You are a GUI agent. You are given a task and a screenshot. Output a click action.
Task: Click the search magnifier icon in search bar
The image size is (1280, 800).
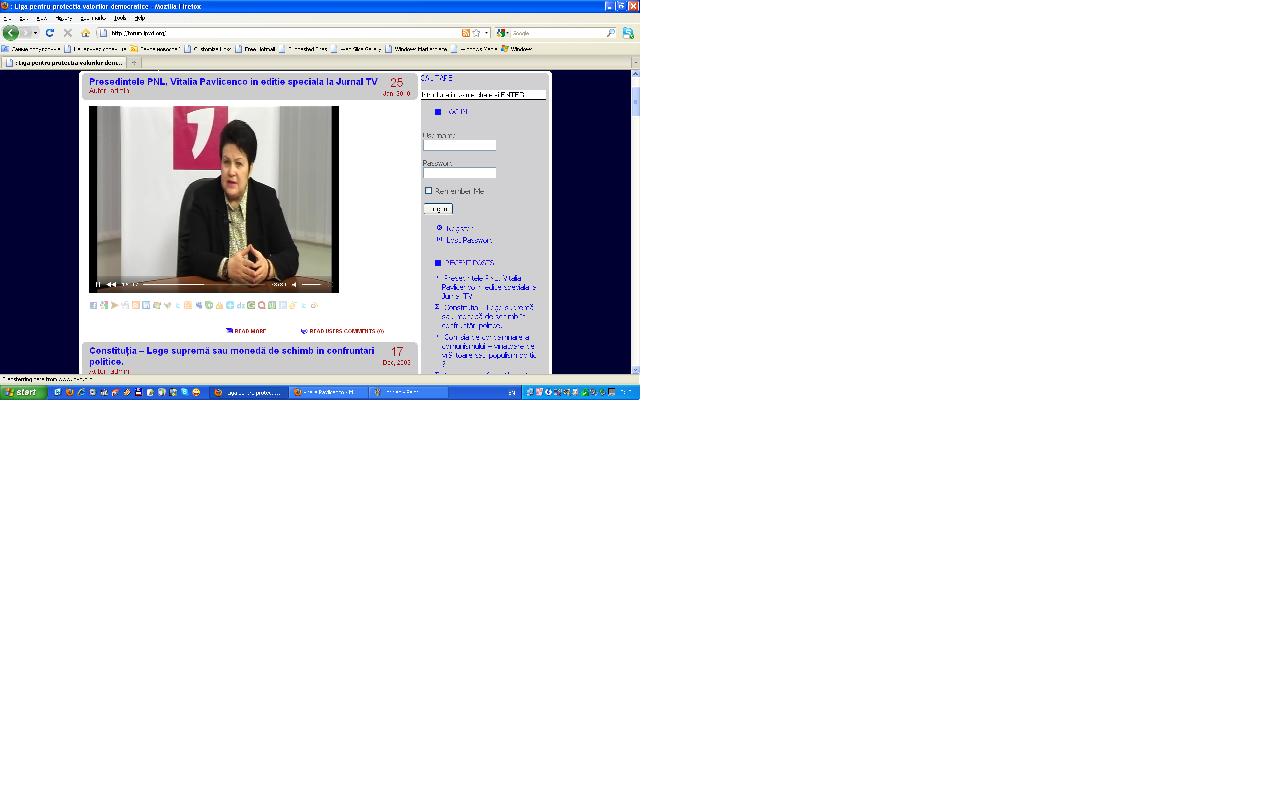[611, 33]
